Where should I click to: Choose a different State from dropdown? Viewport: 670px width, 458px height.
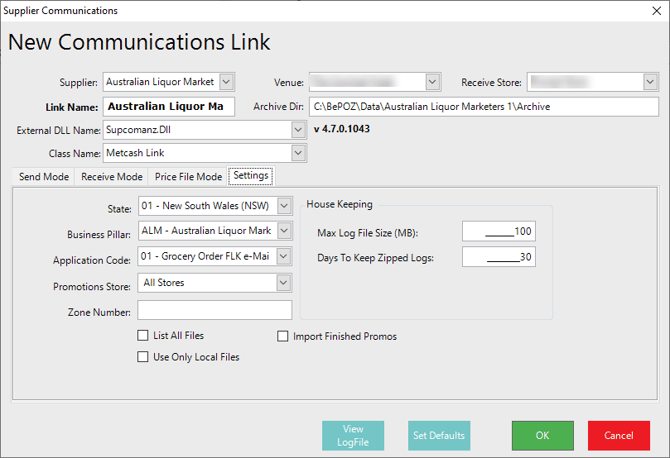point(283,207)
